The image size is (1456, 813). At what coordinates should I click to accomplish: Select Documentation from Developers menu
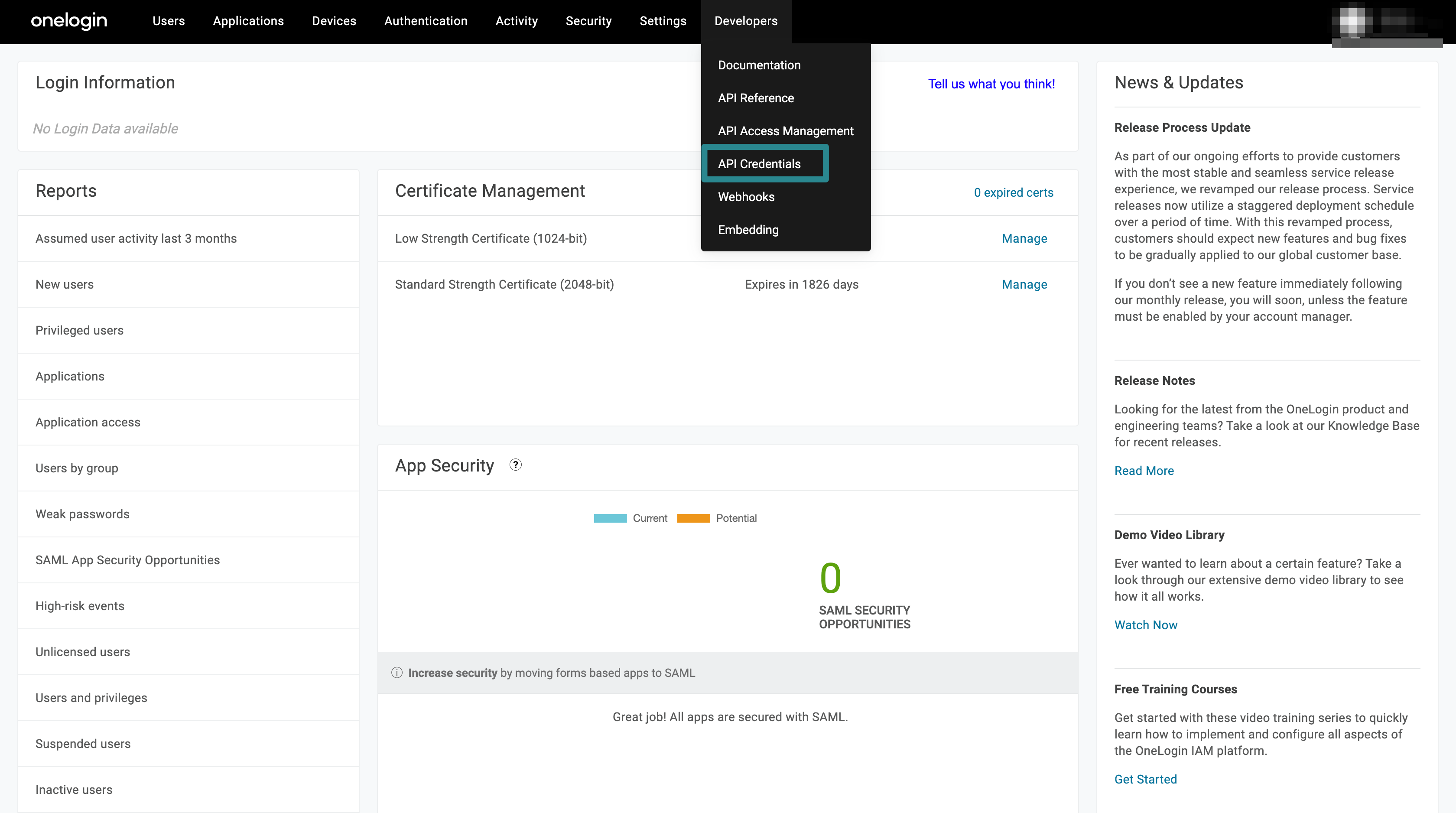tap(759, 65)
